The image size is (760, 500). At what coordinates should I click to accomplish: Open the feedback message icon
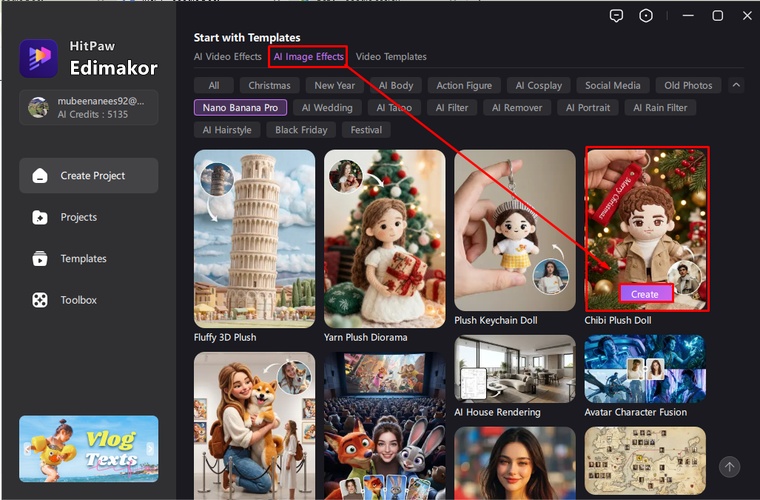point(616,16)
